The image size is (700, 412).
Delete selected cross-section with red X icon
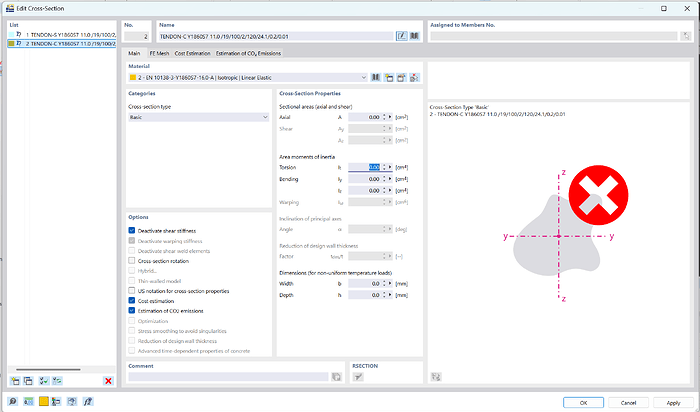click(108, 381)
